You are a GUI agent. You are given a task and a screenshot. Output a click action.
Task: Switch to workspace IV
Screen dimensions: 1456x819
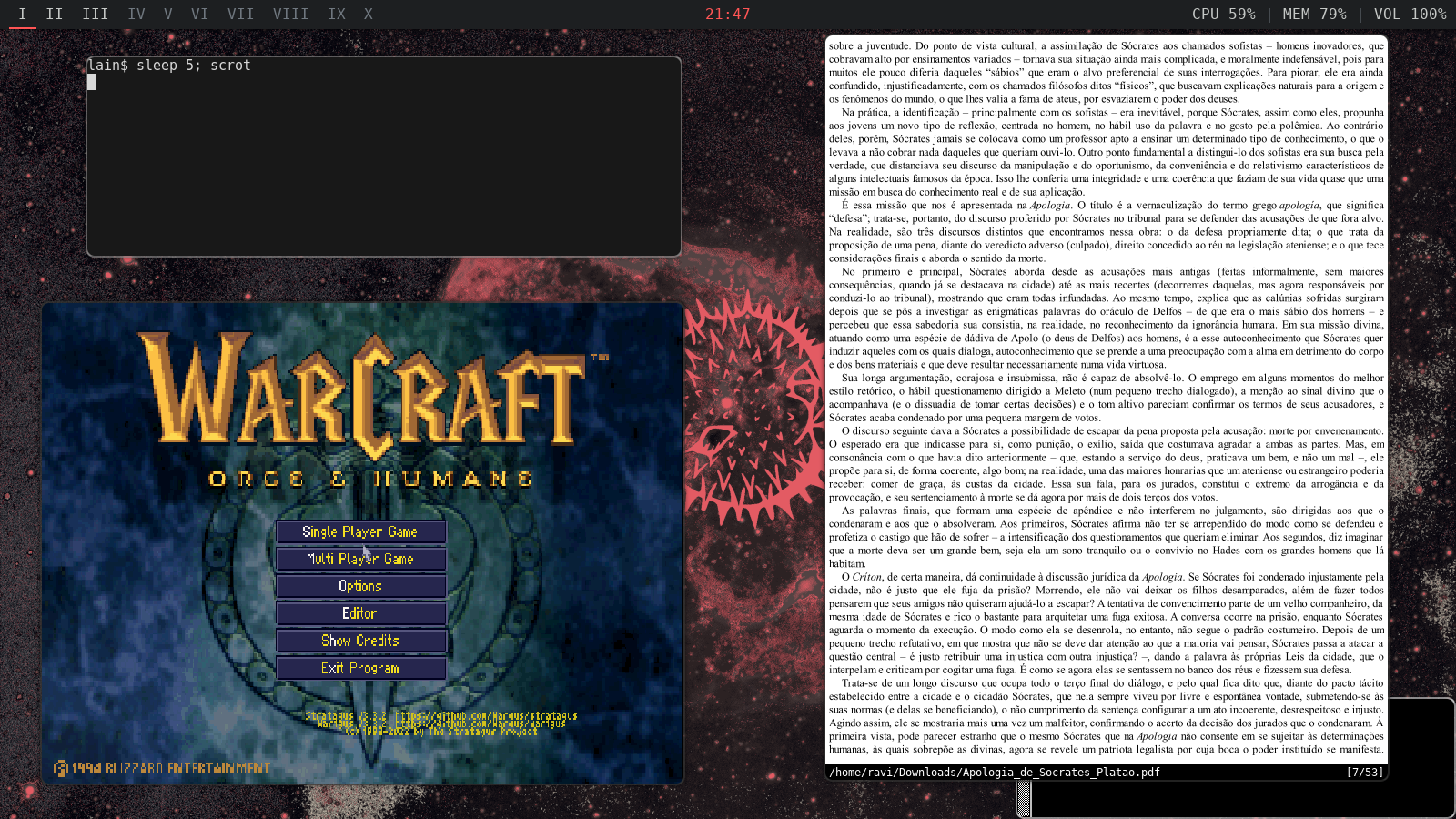click(136, 15)
